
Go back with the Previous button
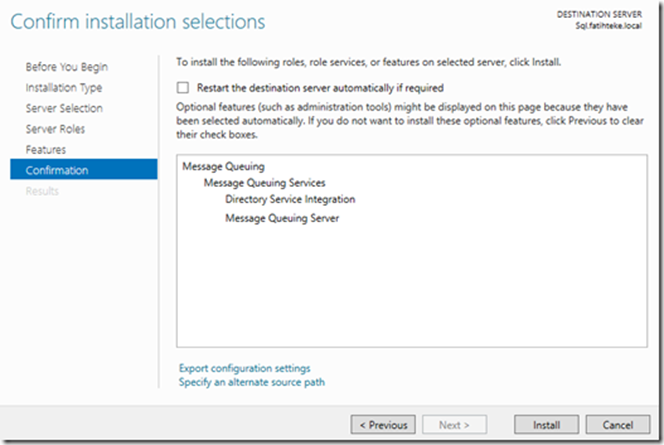pyautogui.click(x=383, y=425)
